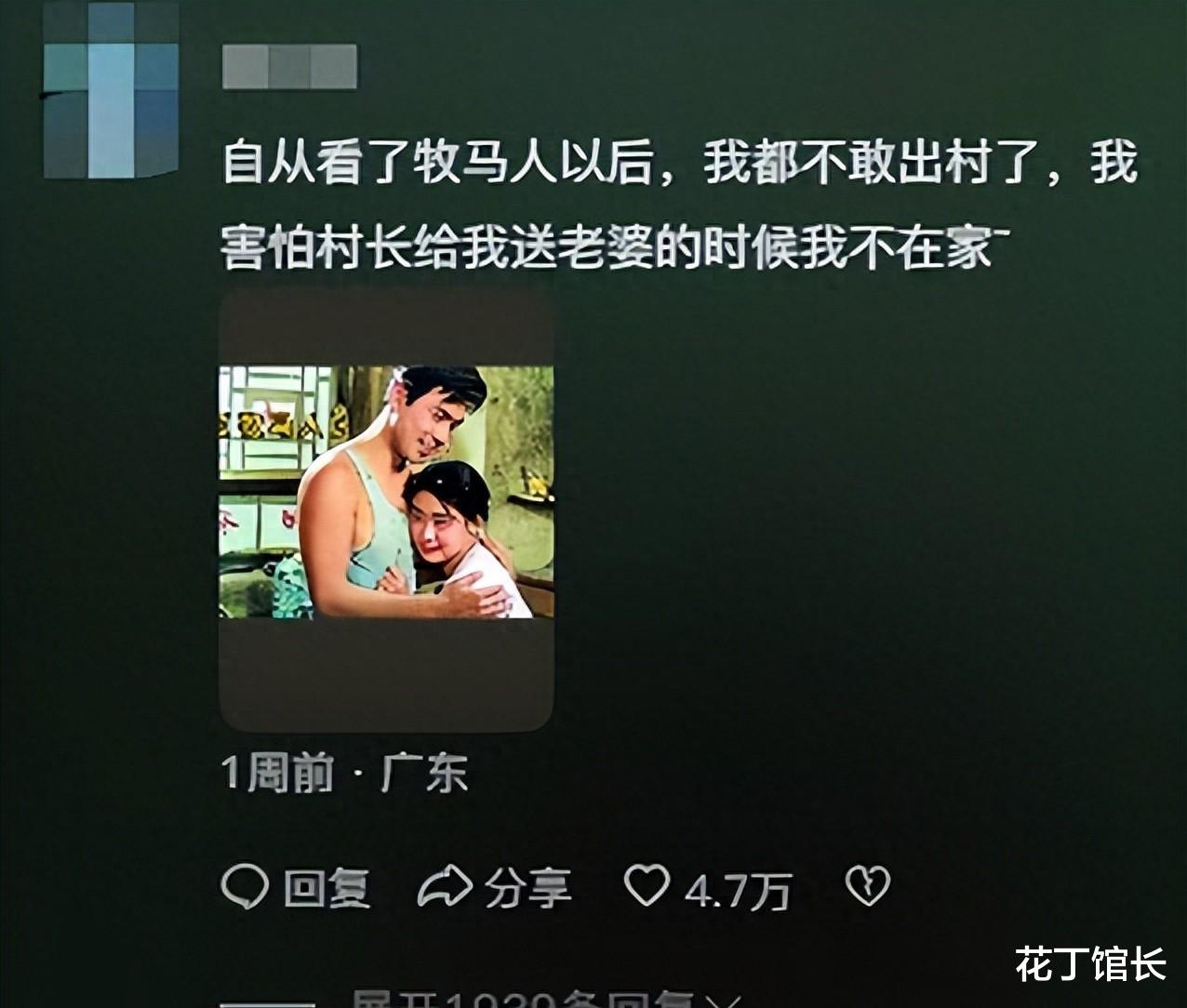Click comment text starting 自从看了牧马人

[680, 165]
